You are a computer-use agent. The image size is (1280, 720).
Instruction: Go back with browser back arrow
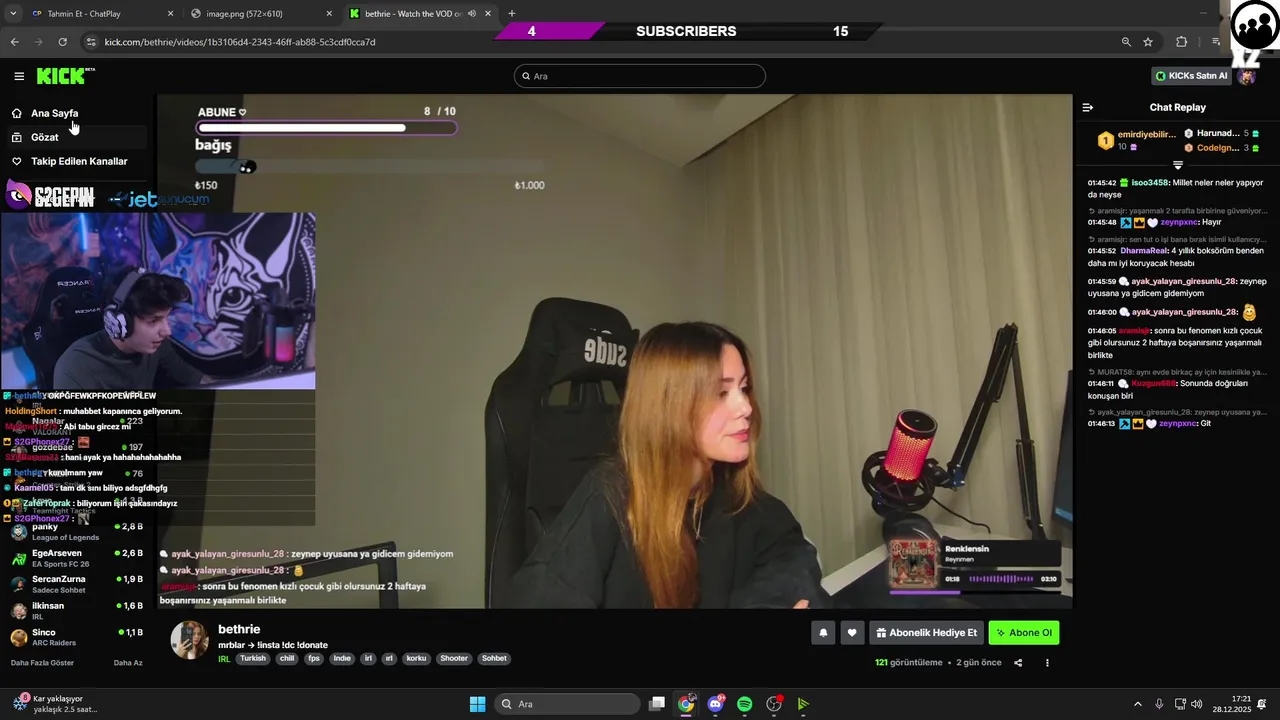coord(14,42)
